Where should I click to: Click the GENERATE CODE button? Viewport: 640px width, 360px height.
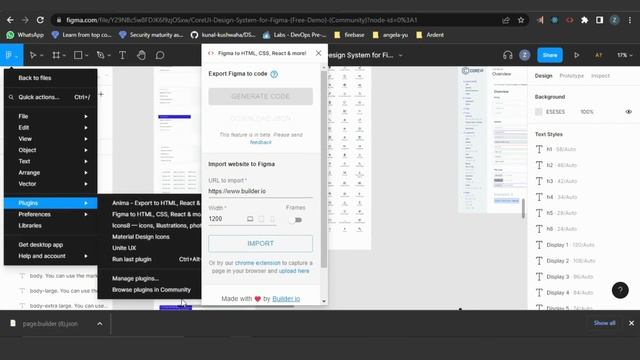point(260,96)
